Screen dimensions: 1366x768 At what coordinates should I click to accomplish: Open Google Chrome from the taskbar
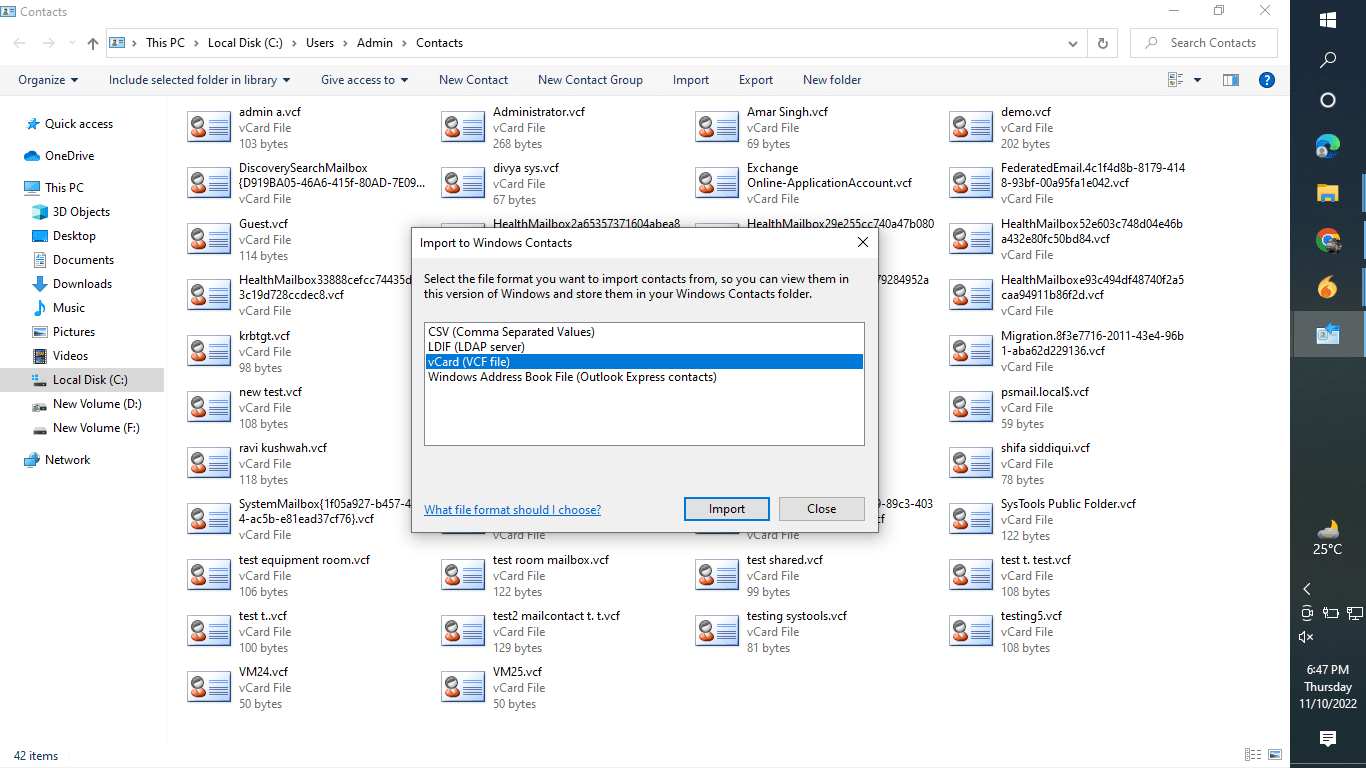tap(1328, 240)
